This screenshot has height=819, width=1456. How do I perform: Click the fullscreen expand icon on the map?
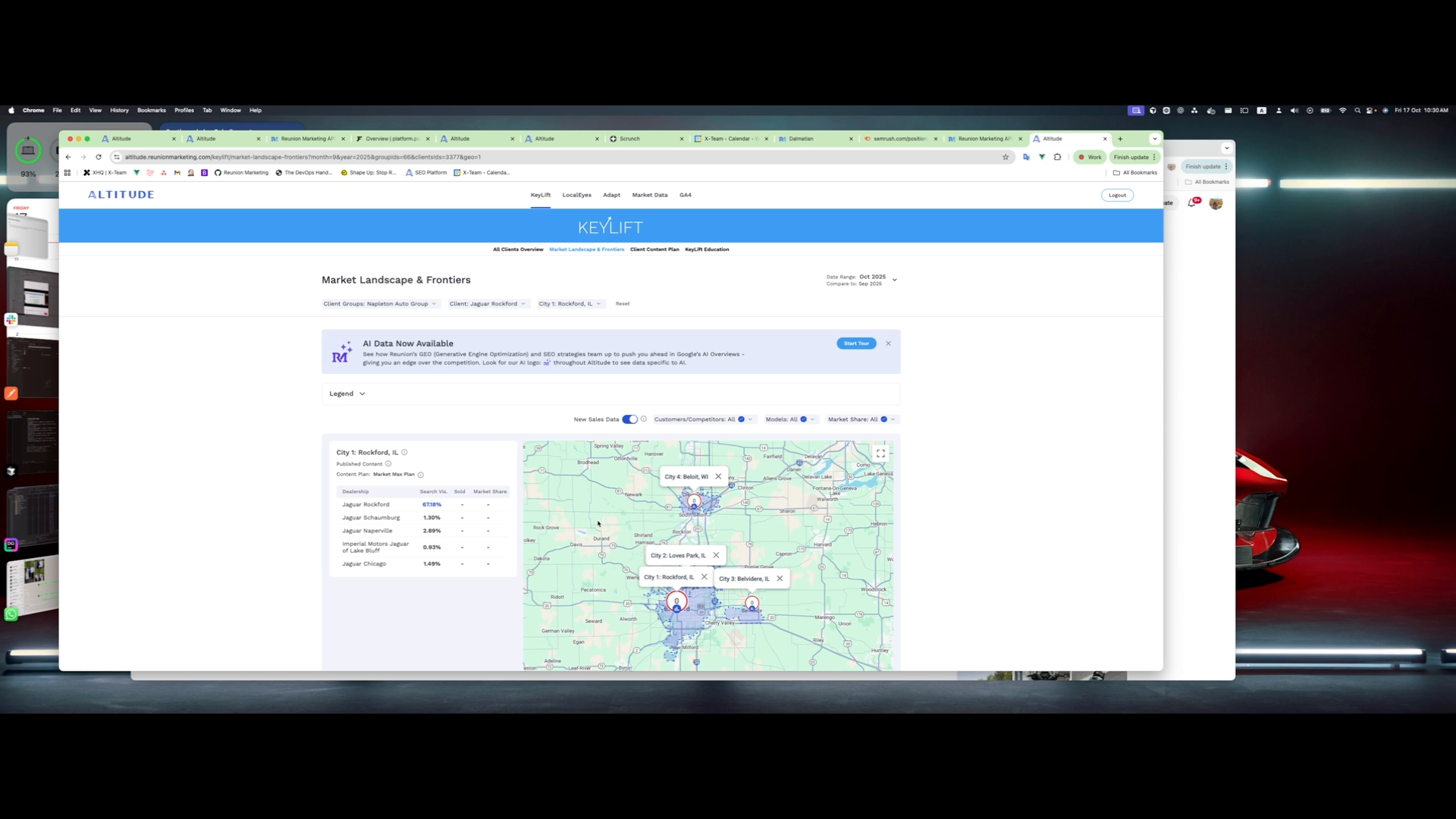[880, 453]
